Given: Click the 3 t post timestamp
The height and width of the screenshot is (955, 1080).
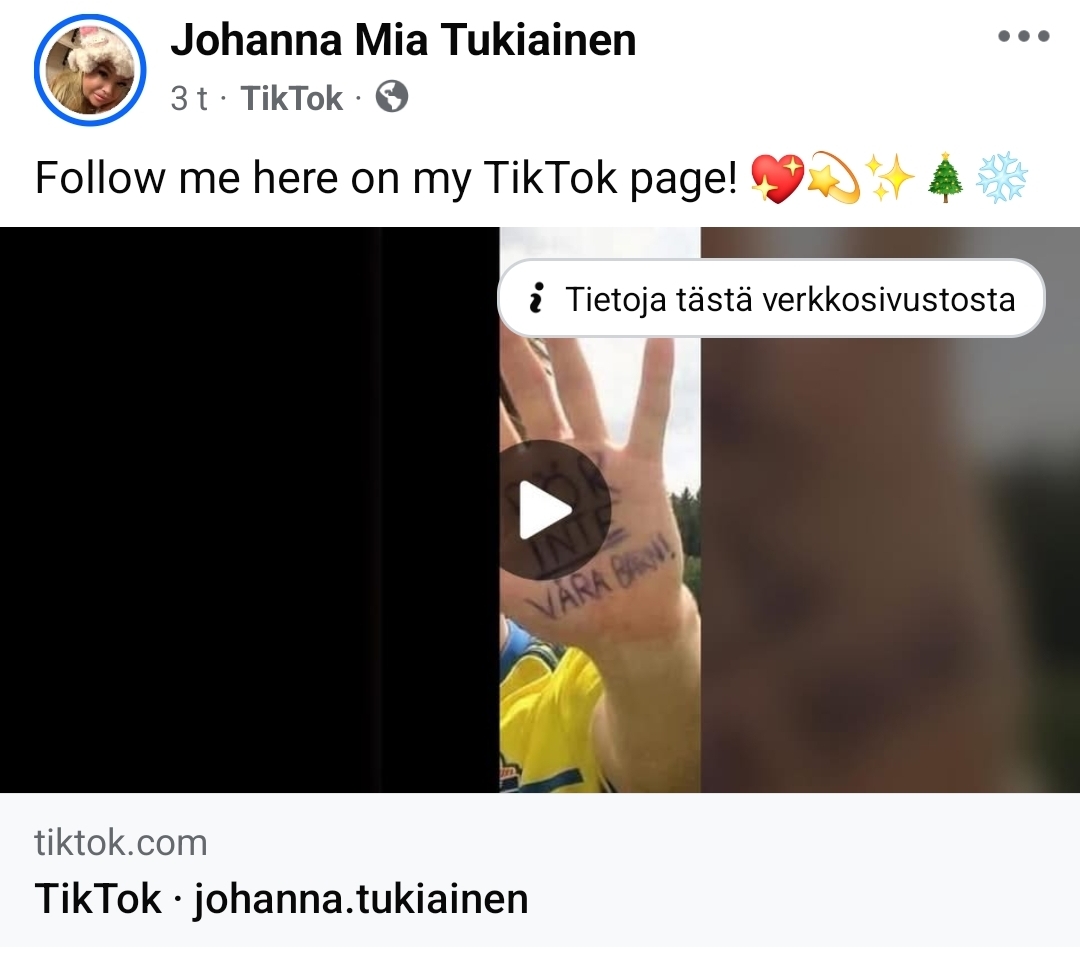Looking at the screenshot, I should 189,98.
